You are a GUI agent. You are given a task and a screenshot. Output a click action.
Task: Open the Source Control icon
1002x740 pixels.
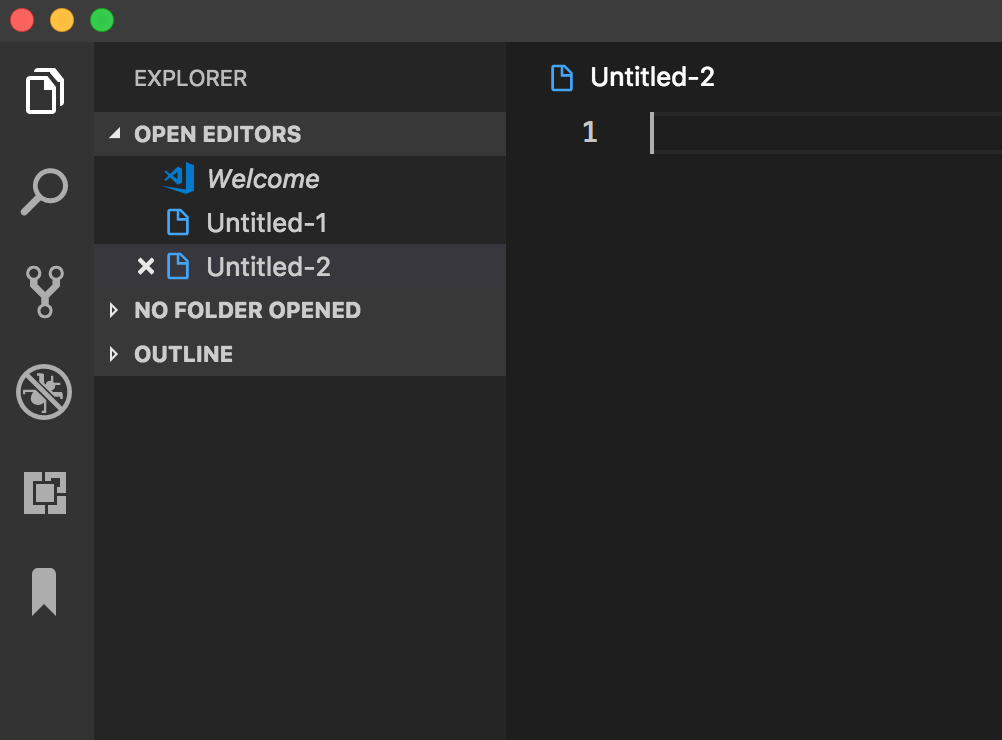click(x=44, y=291)
